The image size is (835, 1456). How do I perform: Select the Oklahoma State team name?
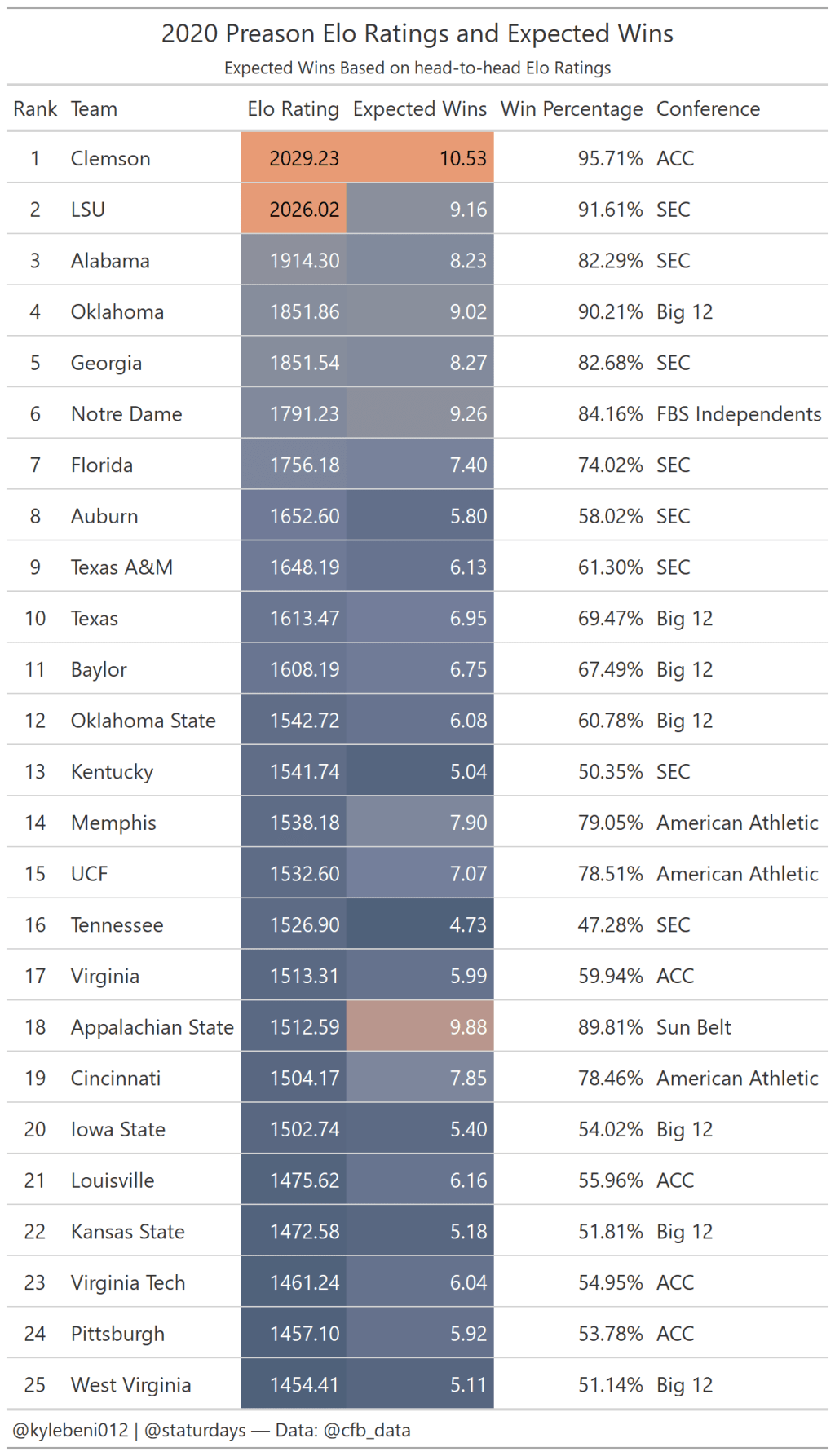[143, 721]
